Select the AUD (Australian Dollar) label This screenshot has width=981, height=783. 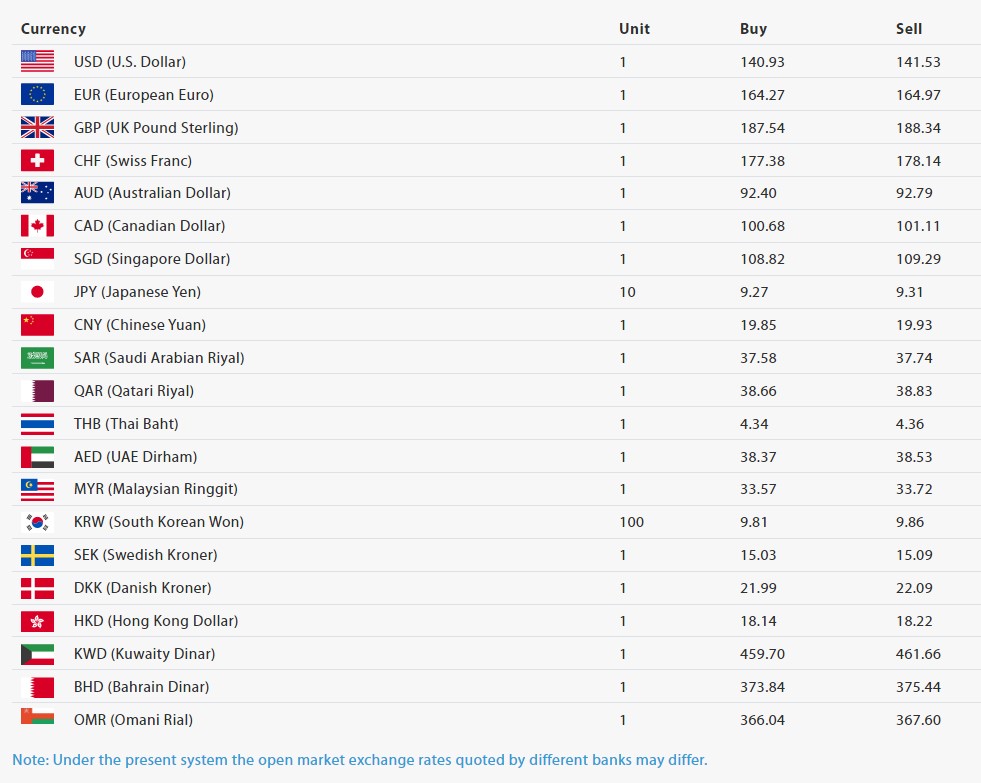tap(152, 193)
